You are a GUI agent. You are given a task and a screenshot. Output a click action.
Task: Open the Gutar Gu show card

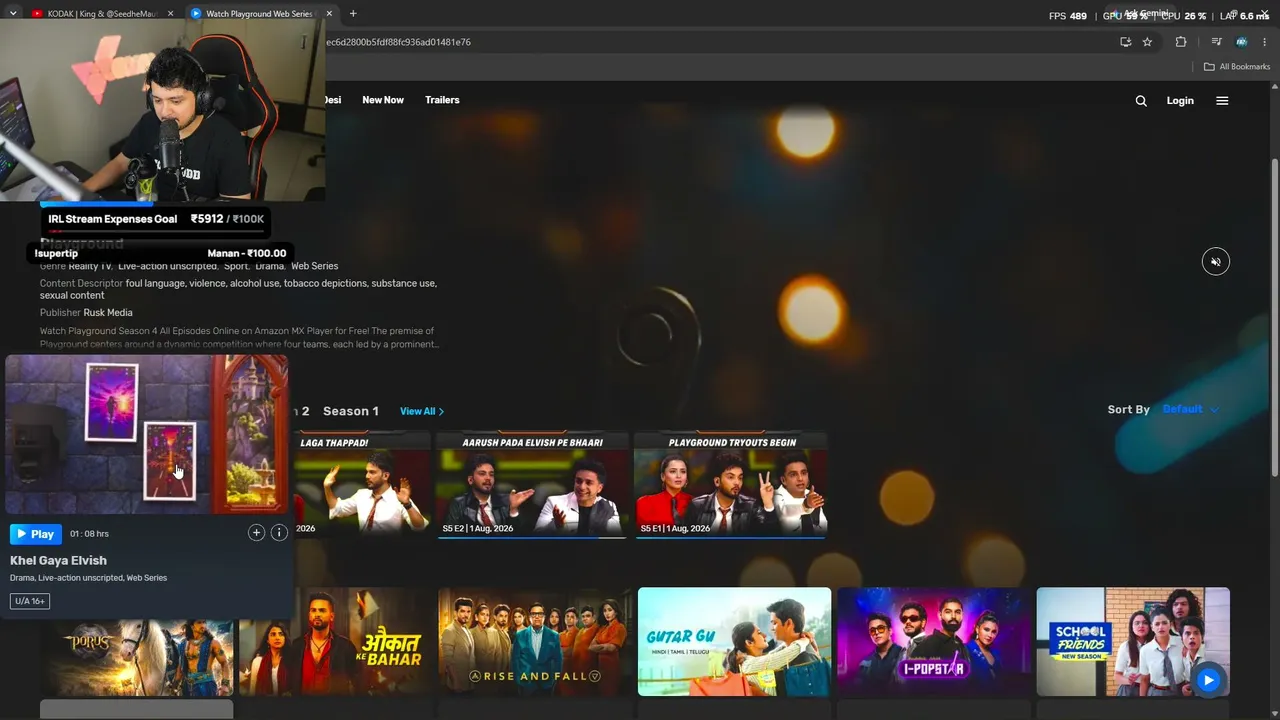point(734,641)
